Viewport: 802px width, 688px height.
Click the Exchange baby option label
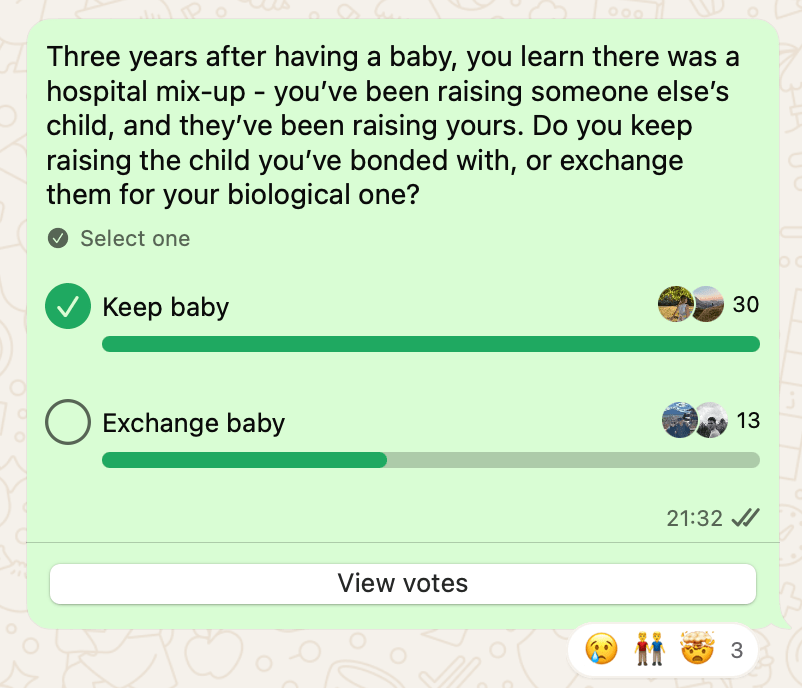[x=194, y=423]
